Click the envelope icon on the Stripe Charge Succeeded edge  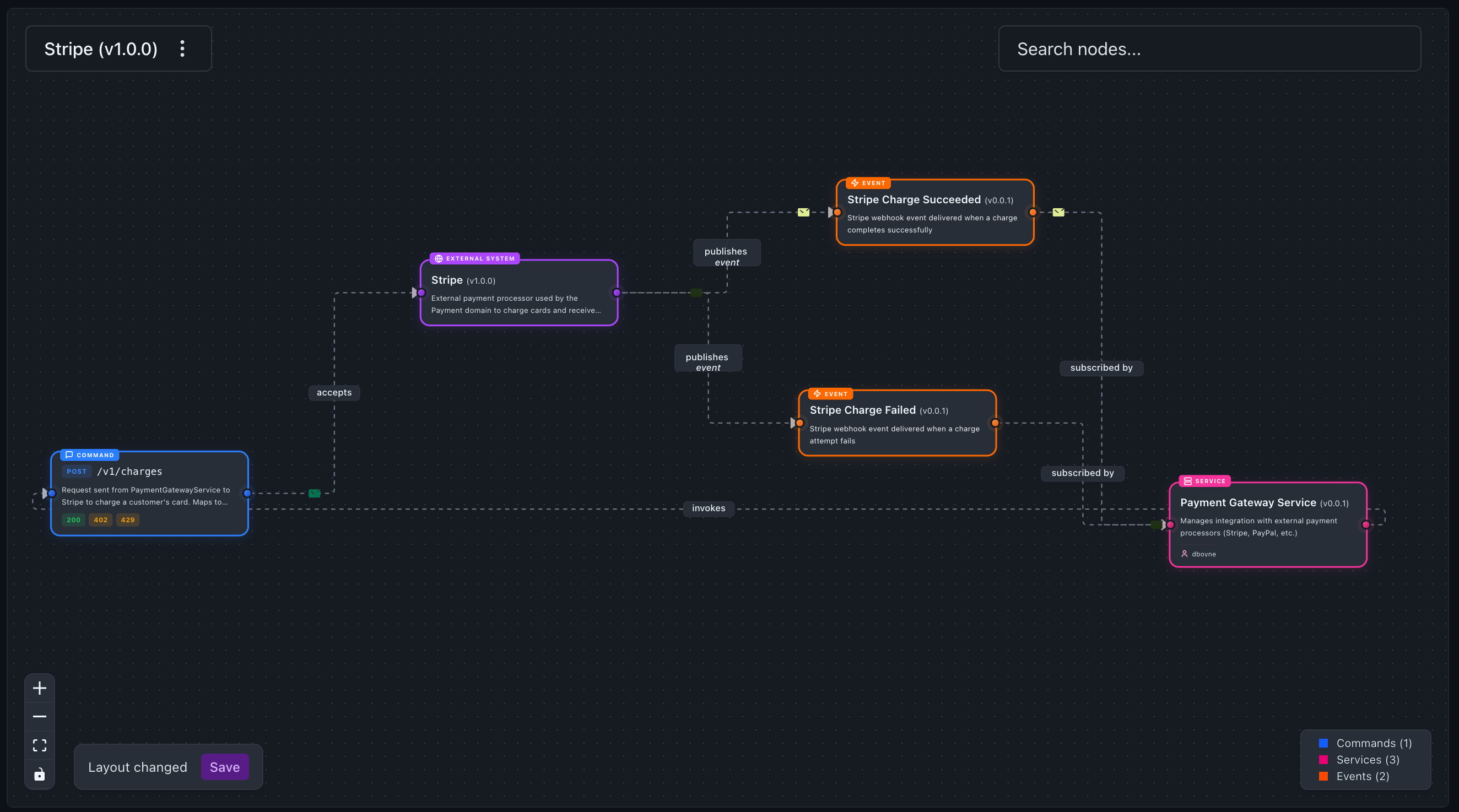(804, 212)
